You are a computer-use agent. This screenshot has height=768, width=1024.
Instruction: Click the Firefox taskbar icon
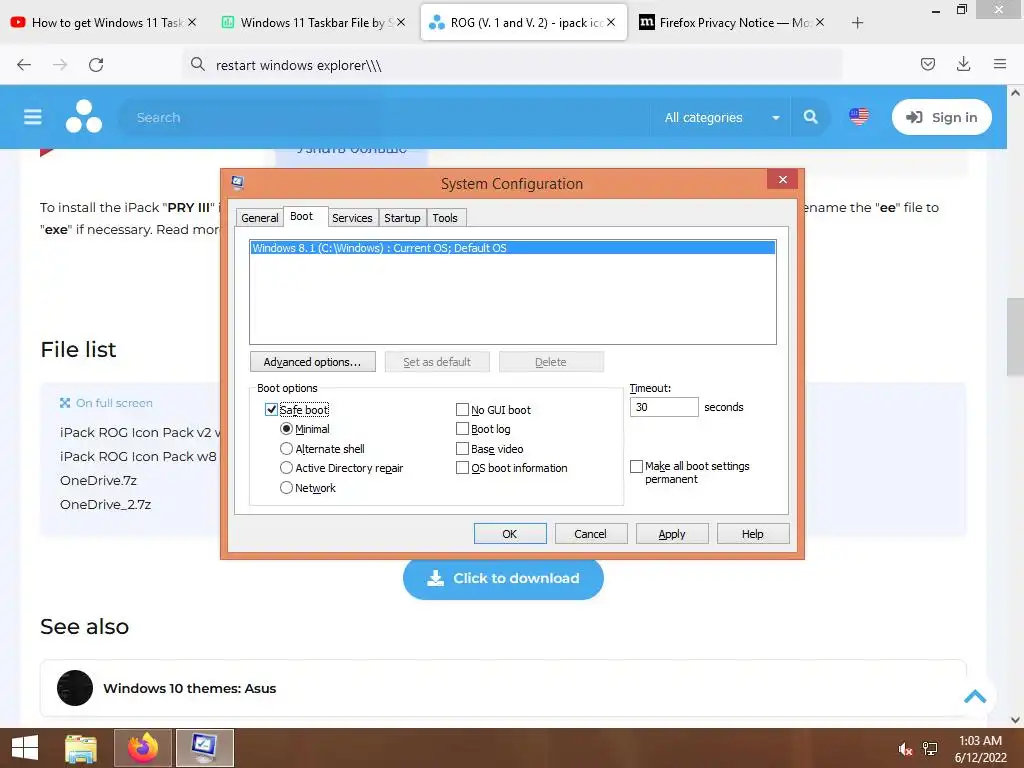tap(142, 748)
